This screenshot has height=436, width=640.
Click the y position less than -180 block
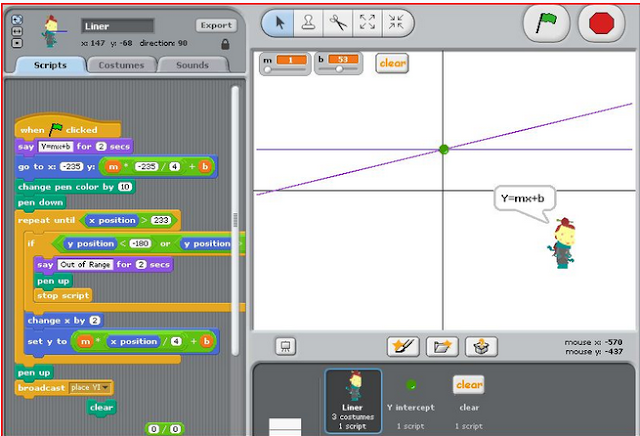click(x=107, y=244)
